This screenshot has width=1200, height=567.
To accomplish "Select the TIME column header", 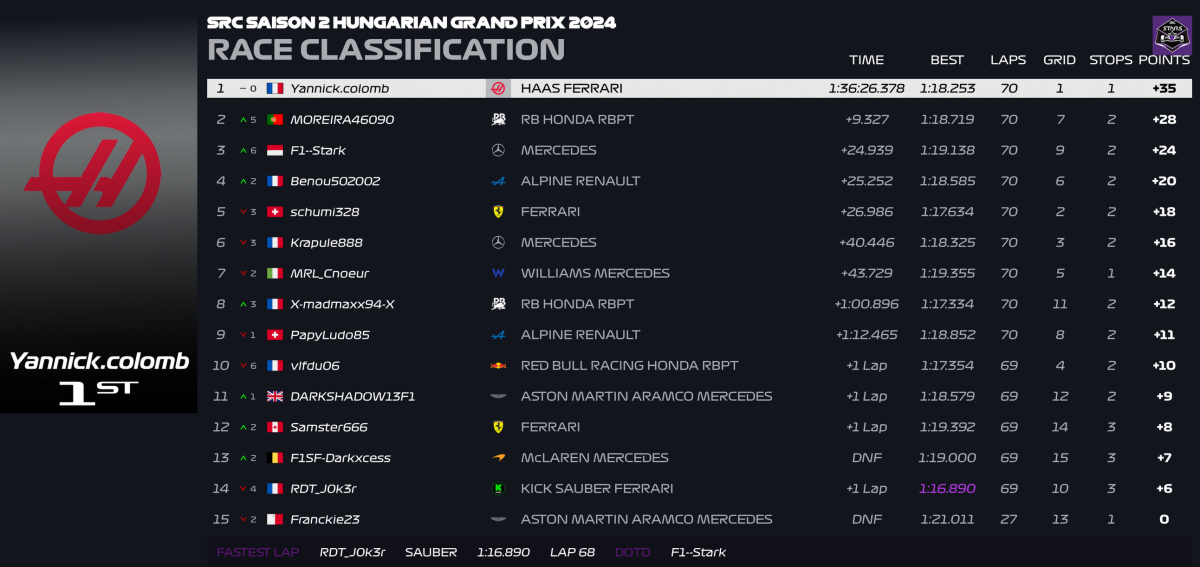I will pyautogui.click(x=866, y=60).
